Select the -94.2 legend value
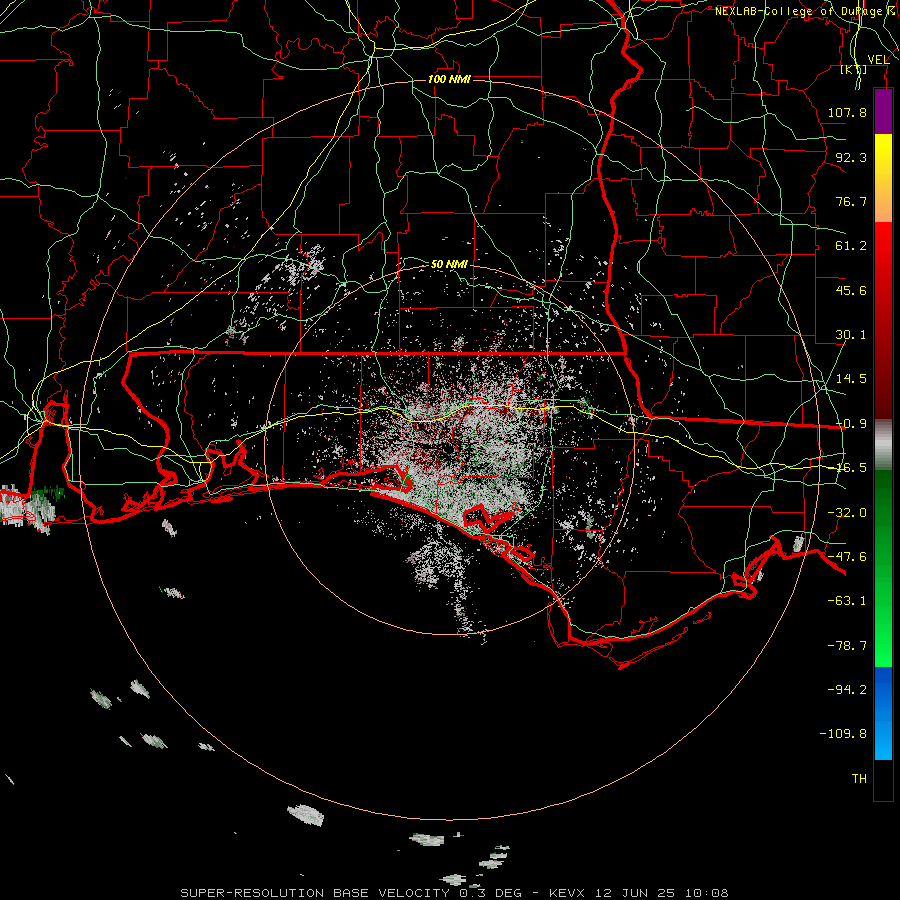The width and height of the screenshot is (900, 900). [847, 690]
